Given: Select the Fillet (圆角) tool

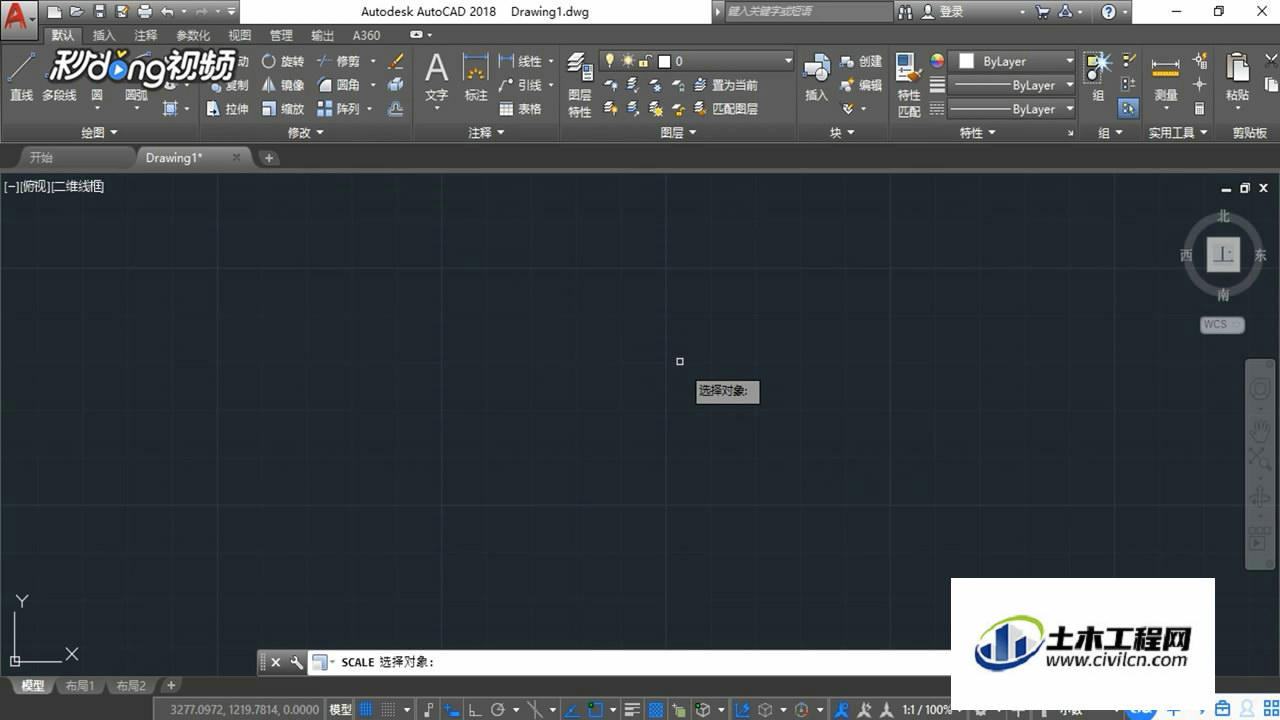Looking at the screenshot, I should tap(338, 85).
